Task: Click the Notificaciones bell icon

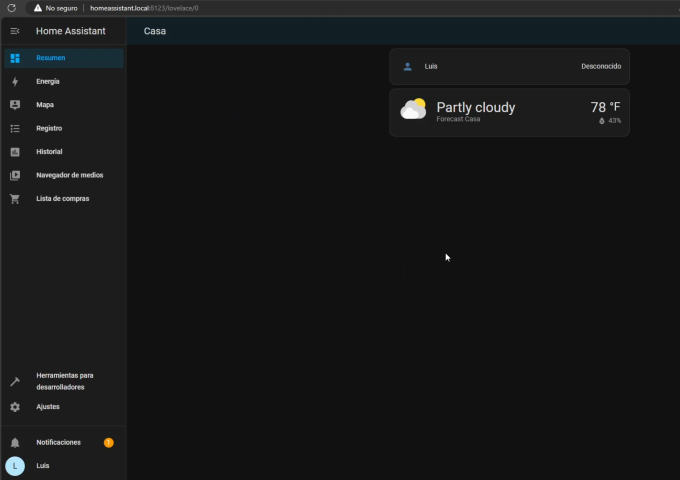Action: pos(15,442)
